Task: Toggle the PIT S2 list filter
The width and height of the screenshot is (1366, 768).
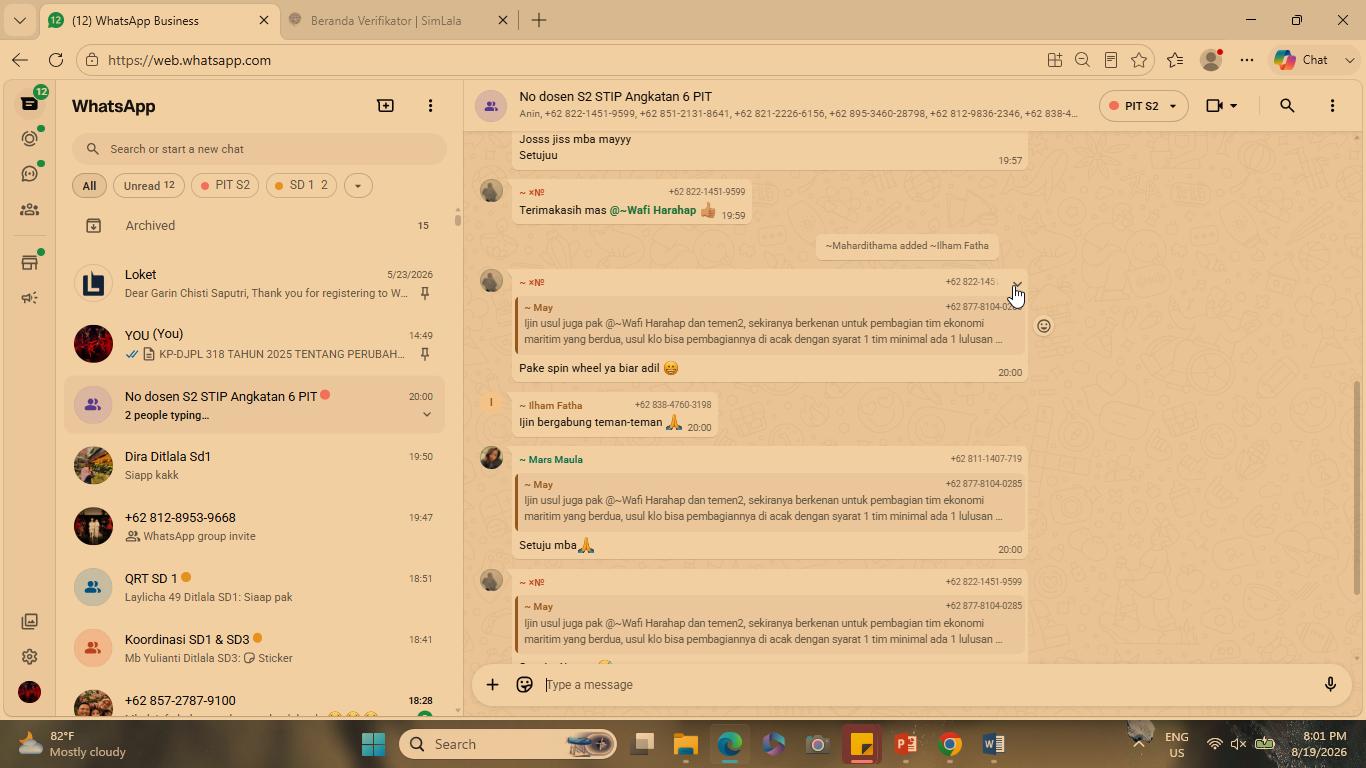Action: click(225, 185)
